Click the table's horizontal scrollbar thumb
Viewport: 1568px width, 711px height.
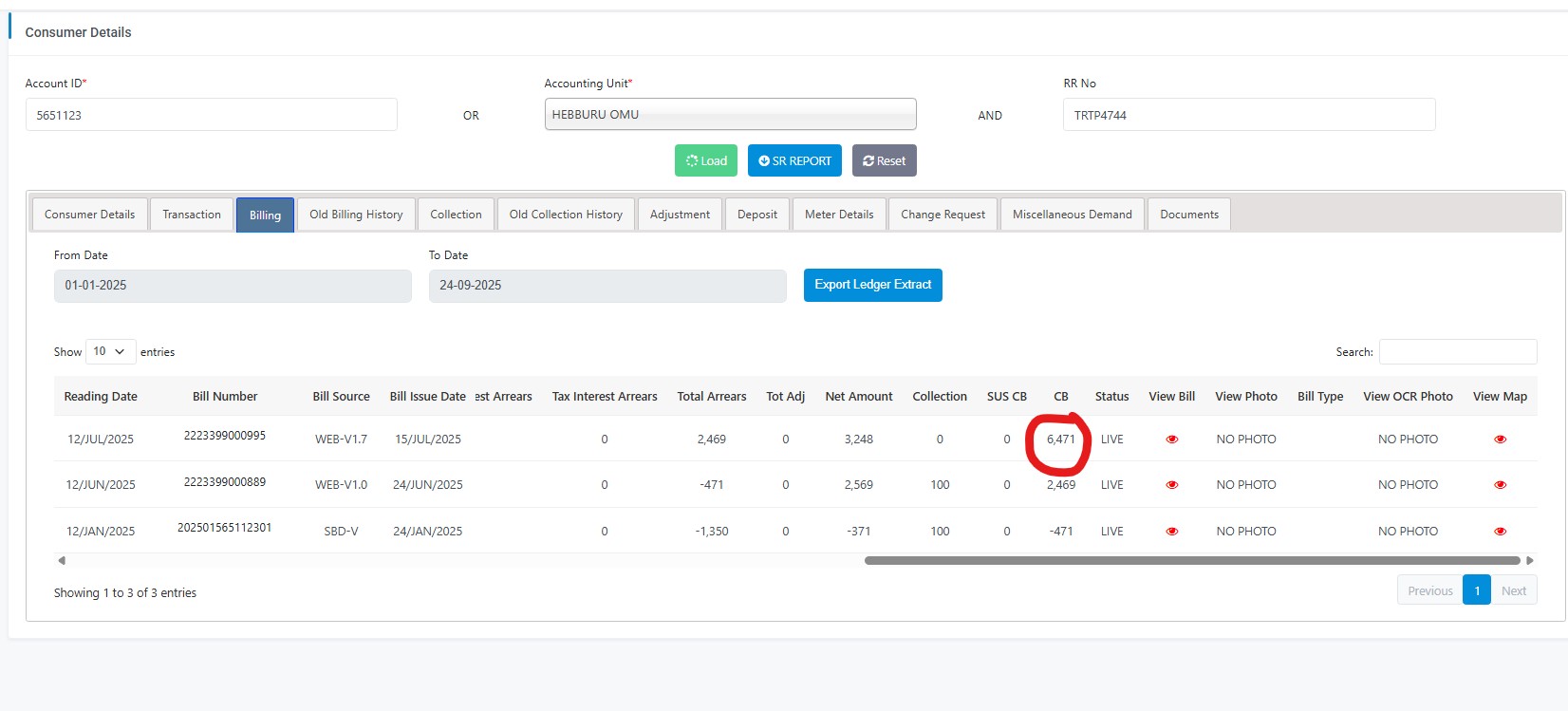click(1191, 560)
